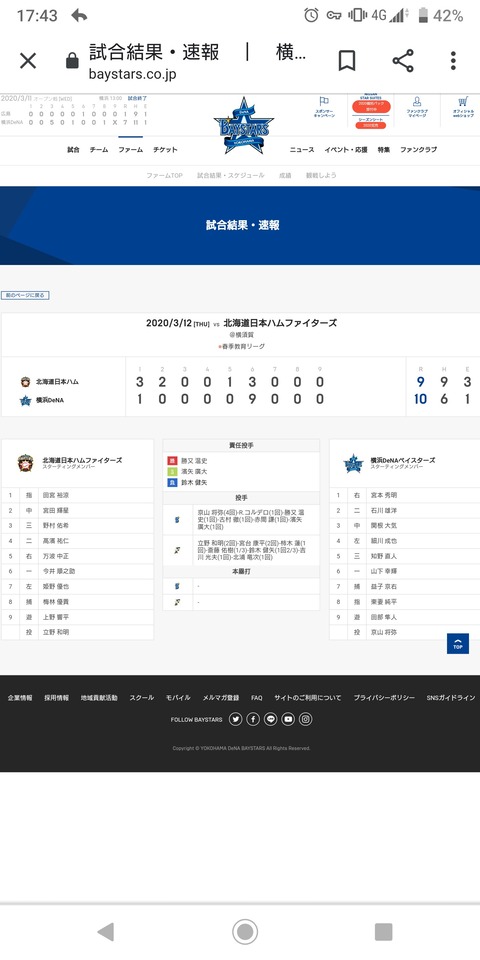Tap the Android back navigation button

(x=105, y=932)
